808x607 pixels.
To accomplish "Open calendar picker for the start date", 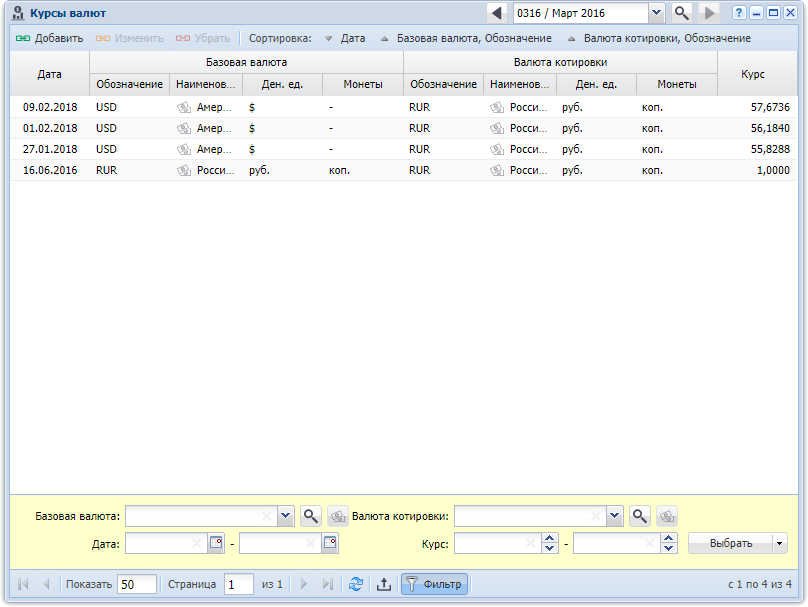I will pyautogui.click(x=216, y=543).
